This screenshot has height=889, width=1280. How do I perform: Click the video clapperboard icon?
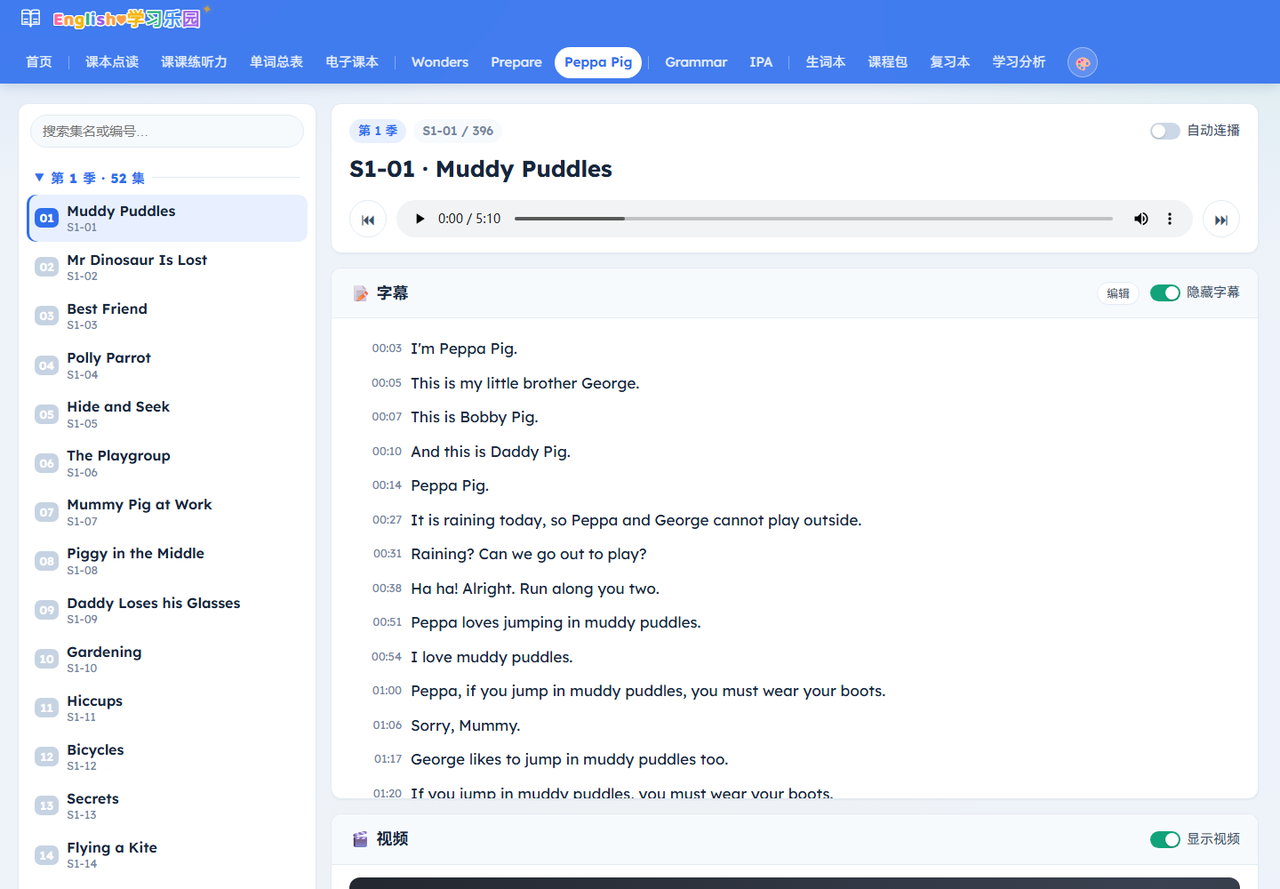(361, 839)
